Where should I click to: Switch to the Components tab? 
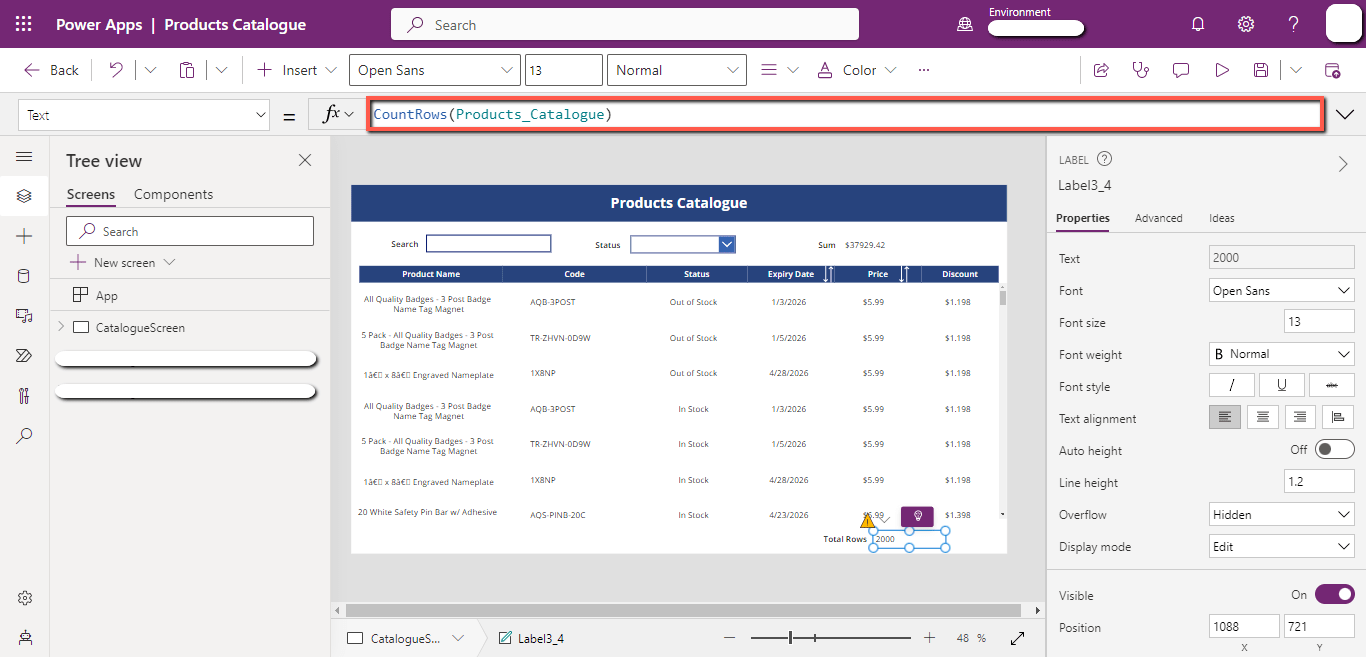tap(173, 194)
